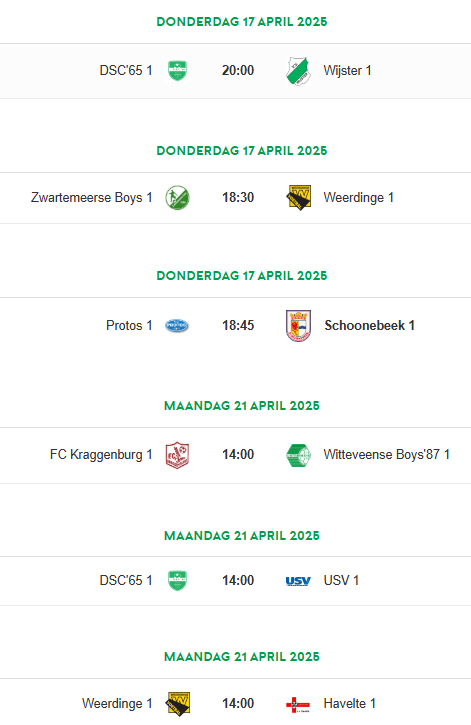
Task: Click the Havelte 1 team name
Action: coord(349,704)
